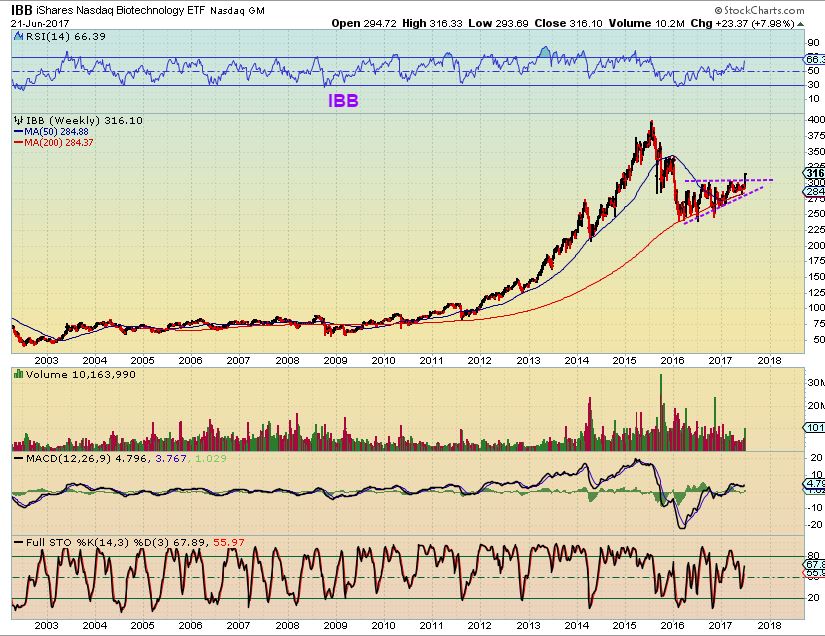Click the MACD(12,26,9) 4.796 label
Screen dimensions: 825x636
tap(88, 459)
